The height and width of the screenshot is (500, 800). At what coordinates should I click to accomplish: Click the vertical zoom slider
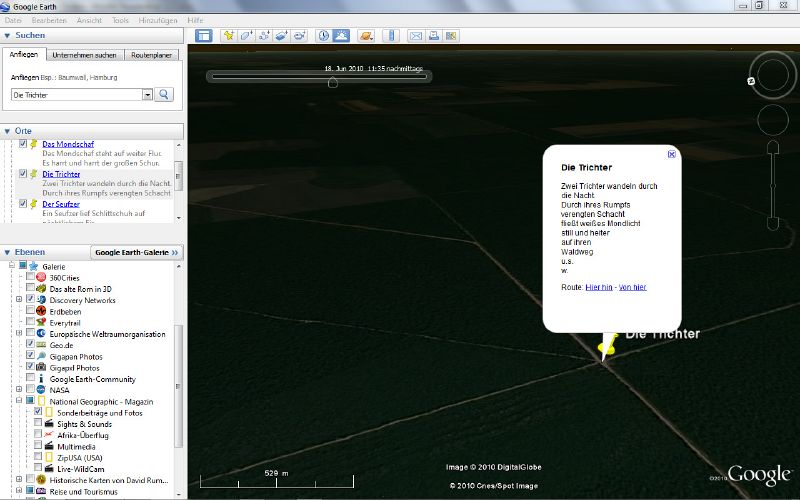point(773,186)
